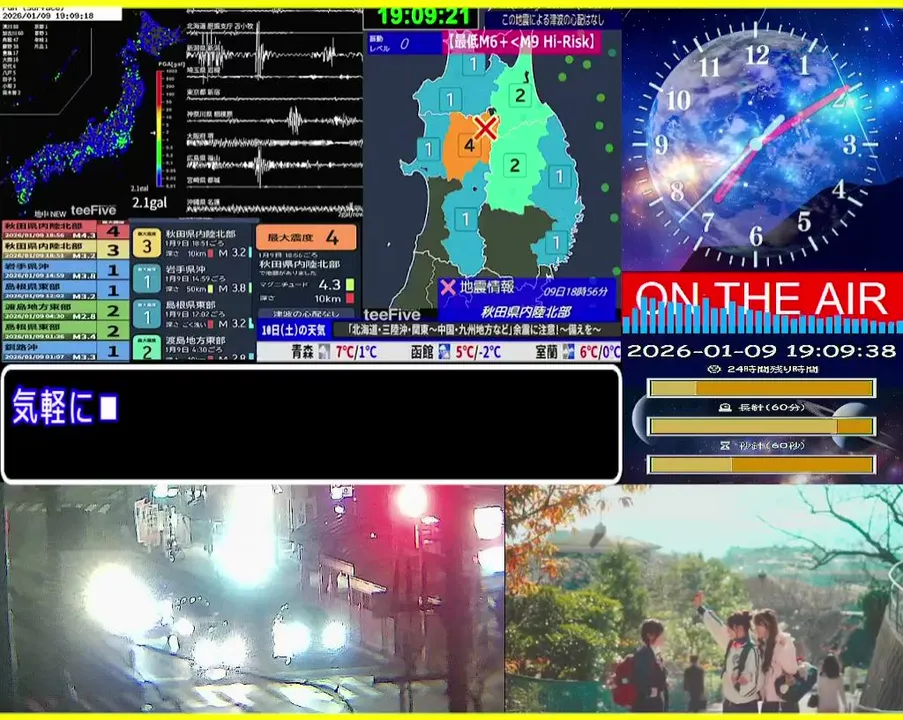
Task: Click the orange intensity 4 region marker on map
Action: point(469,145)
